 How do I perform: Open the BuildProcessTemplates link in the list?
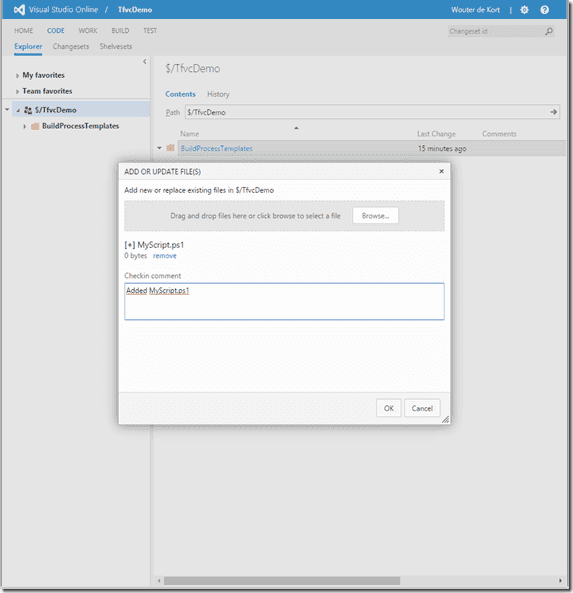pyautogui.click(x=216, y=148)
